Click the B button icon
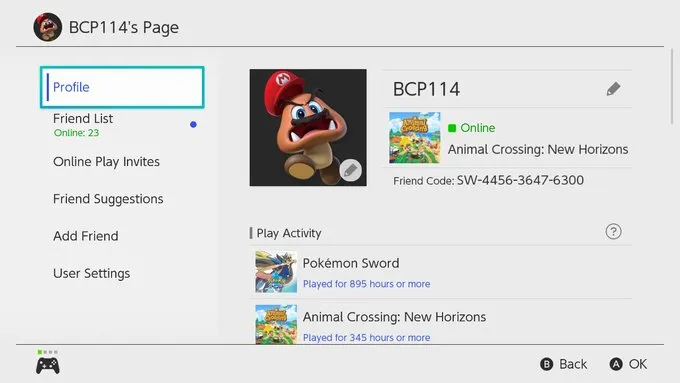 coord(546,364)
